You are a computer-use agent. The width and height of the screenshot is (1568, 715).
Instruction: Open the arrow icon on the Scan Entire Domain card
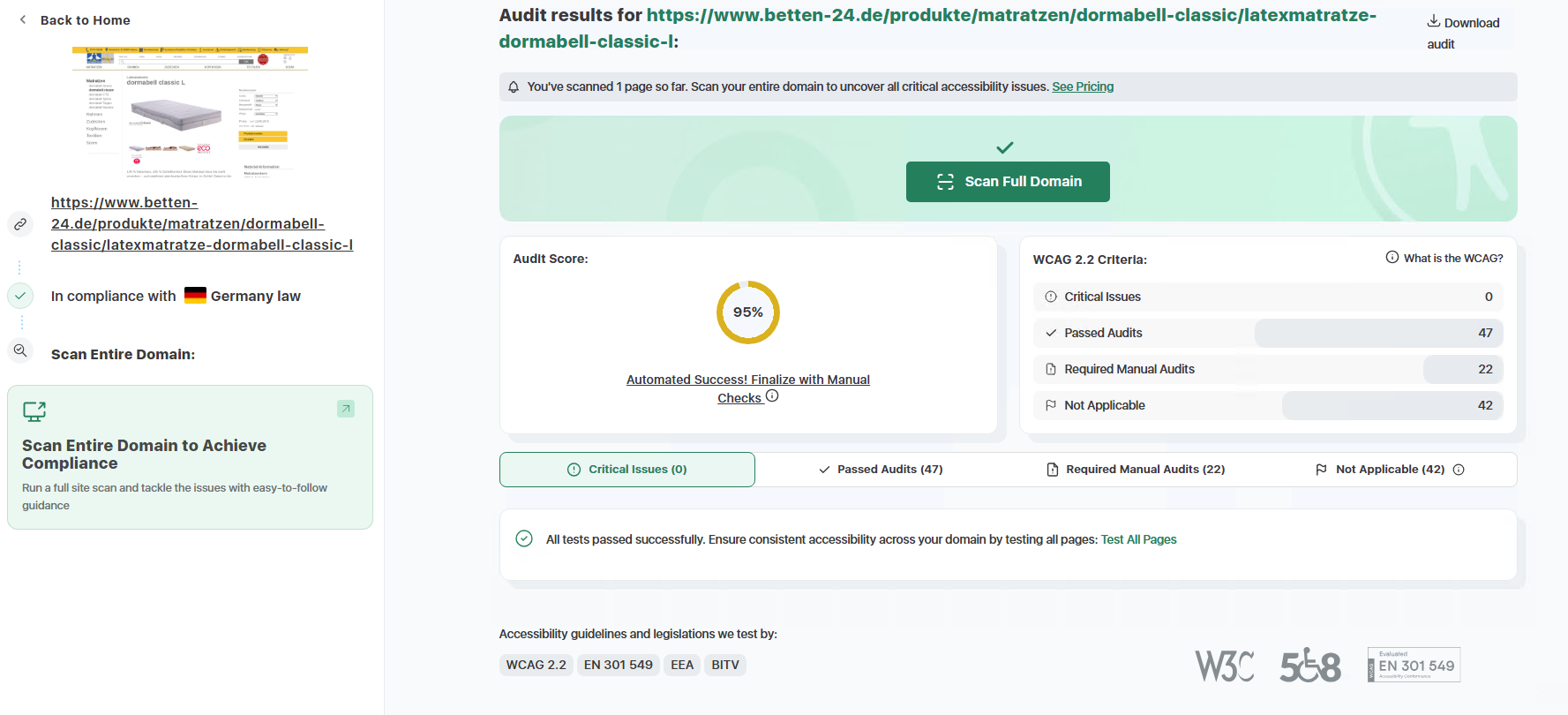[346, 409]
